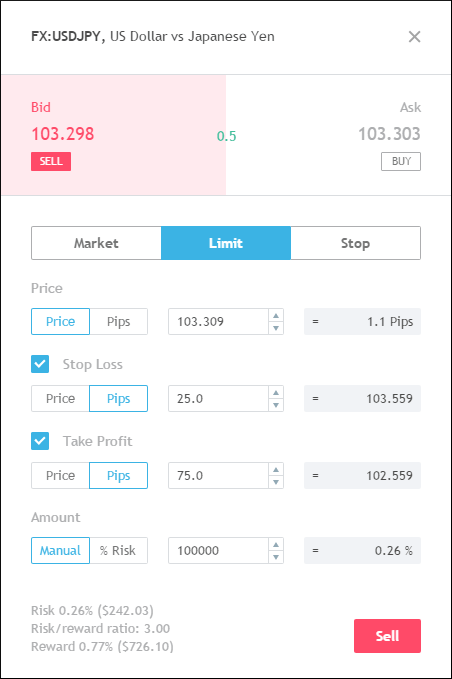The image size is (452, 679).
Task: Decrease Take Profit pips with down arrow
Action: click(x=276, y=482)
